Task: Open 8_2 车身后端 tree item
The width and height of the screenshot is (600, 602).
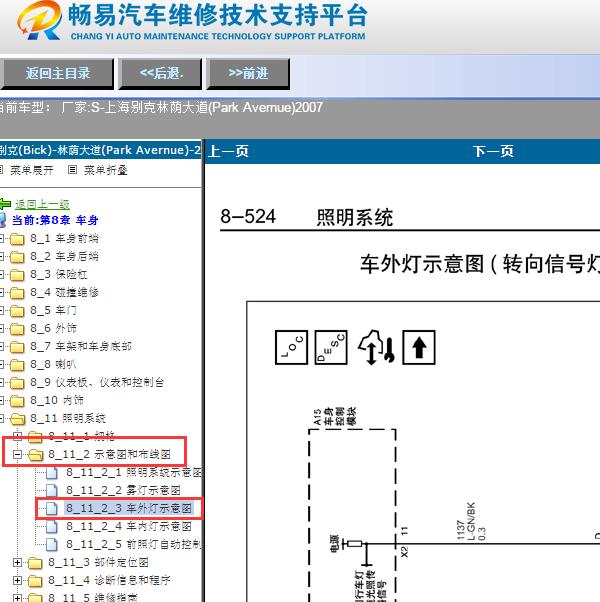Action: click(x=64, y=256)
